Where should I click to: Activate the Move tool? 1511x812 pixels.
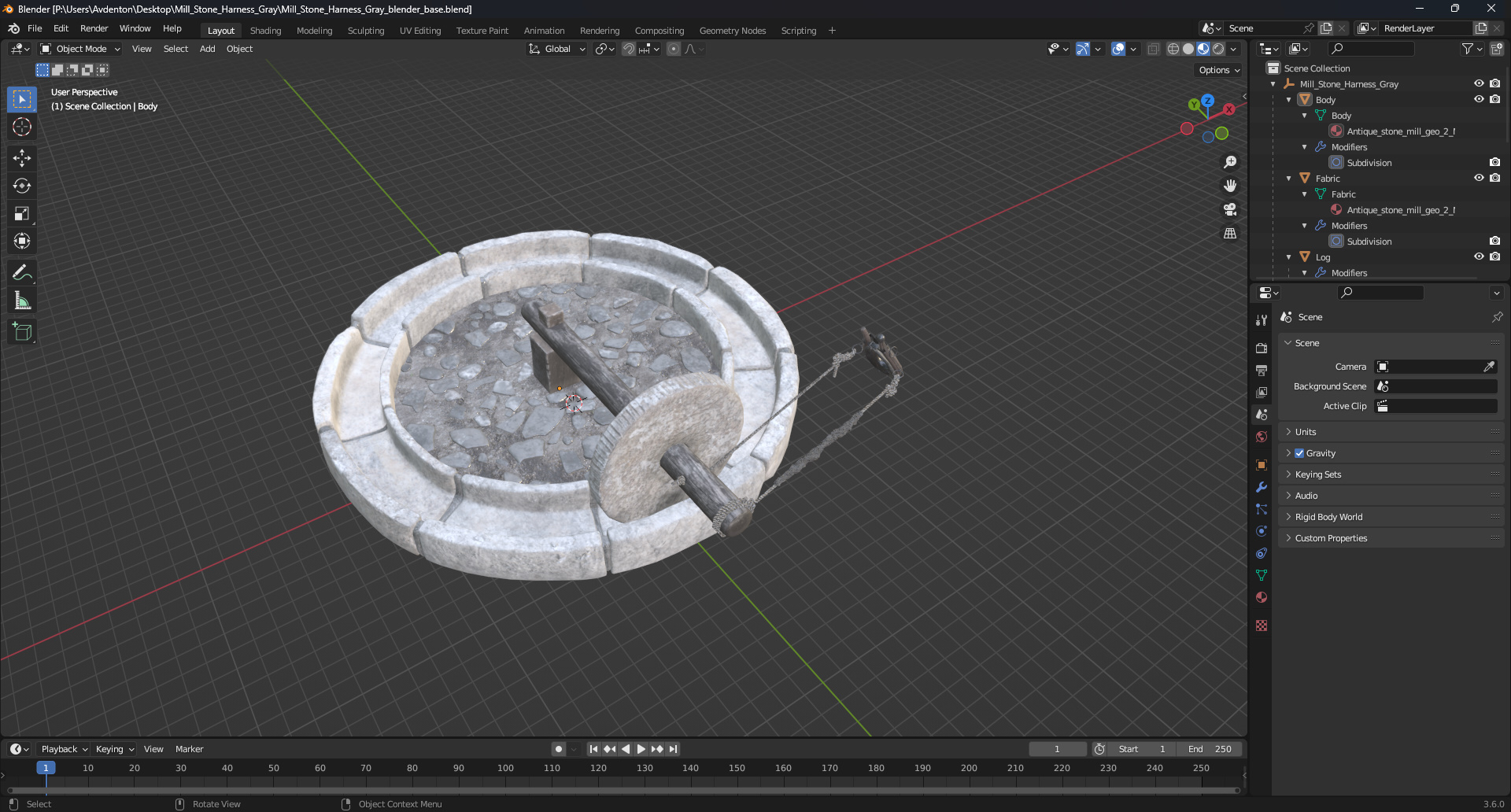coord(22,158)
